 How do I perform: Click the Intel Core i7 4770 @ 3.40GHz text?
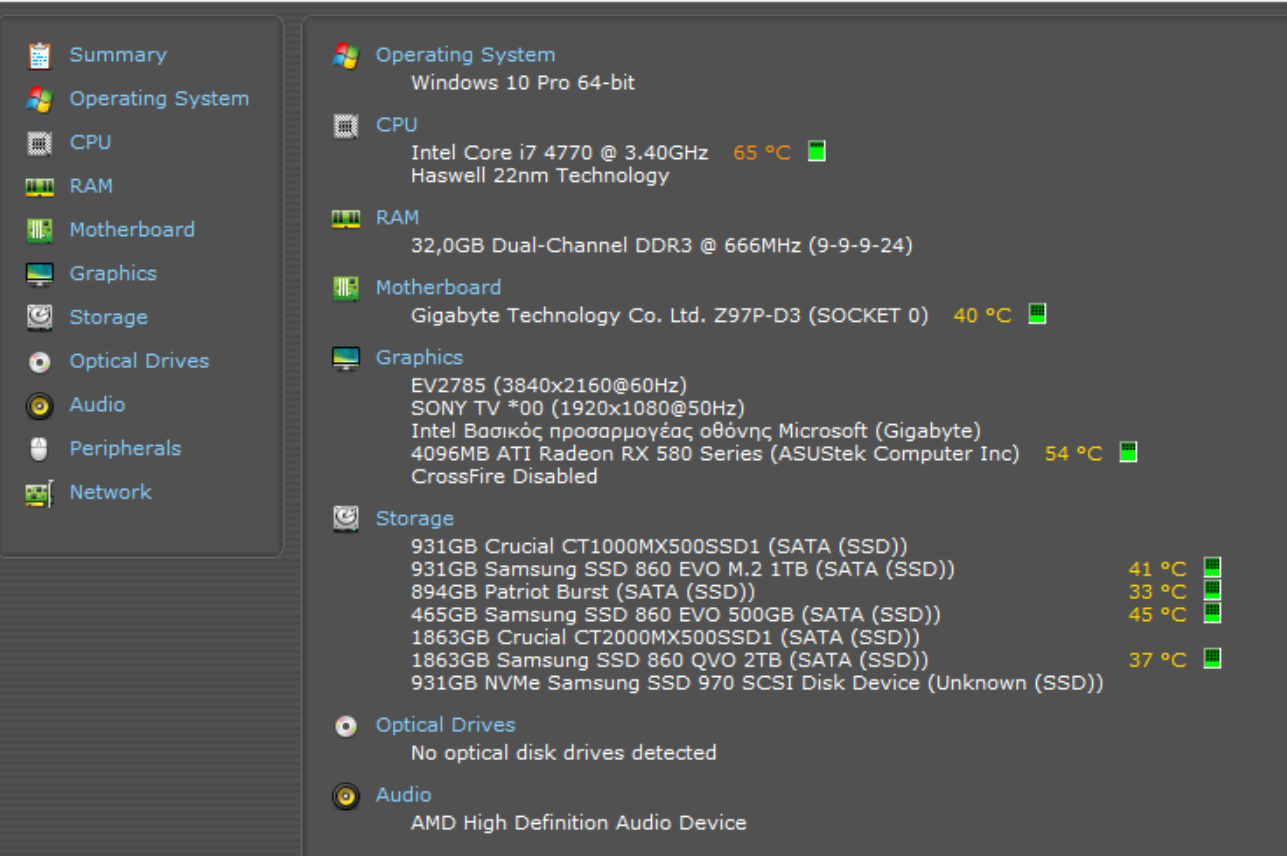(560, 153)
